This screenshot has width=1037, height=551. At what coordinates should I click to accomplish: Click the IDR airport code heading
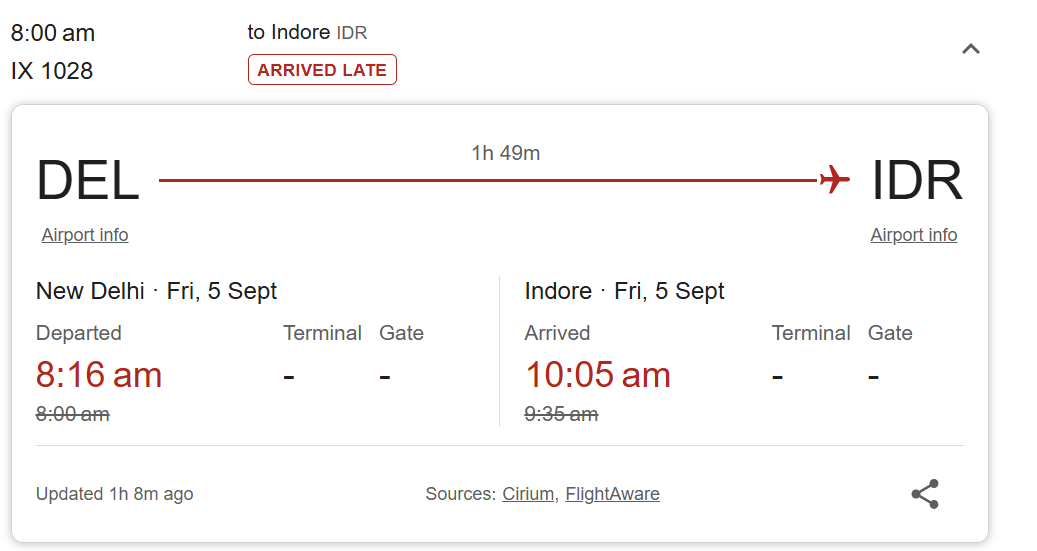coord(916,181)
